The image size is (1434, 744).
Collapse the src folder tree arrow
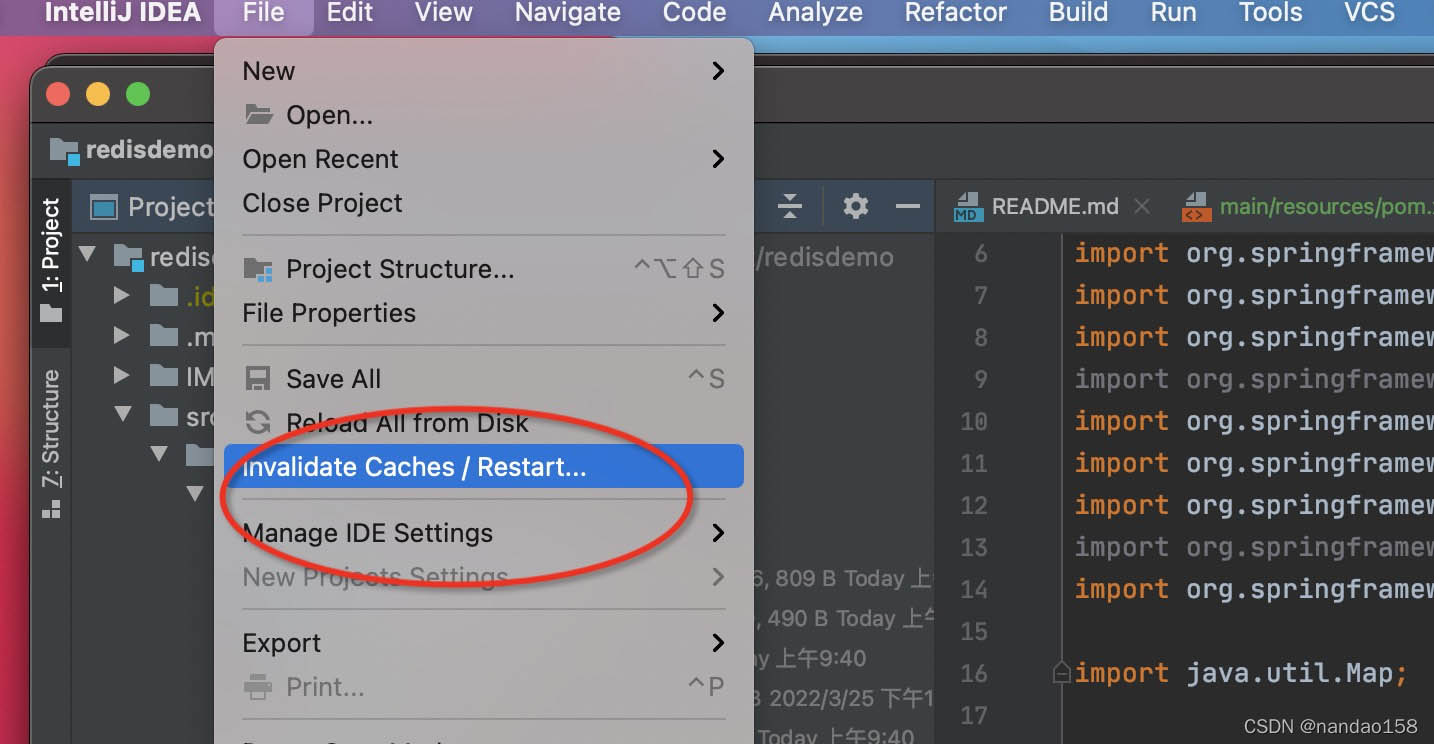click(123, 413)
